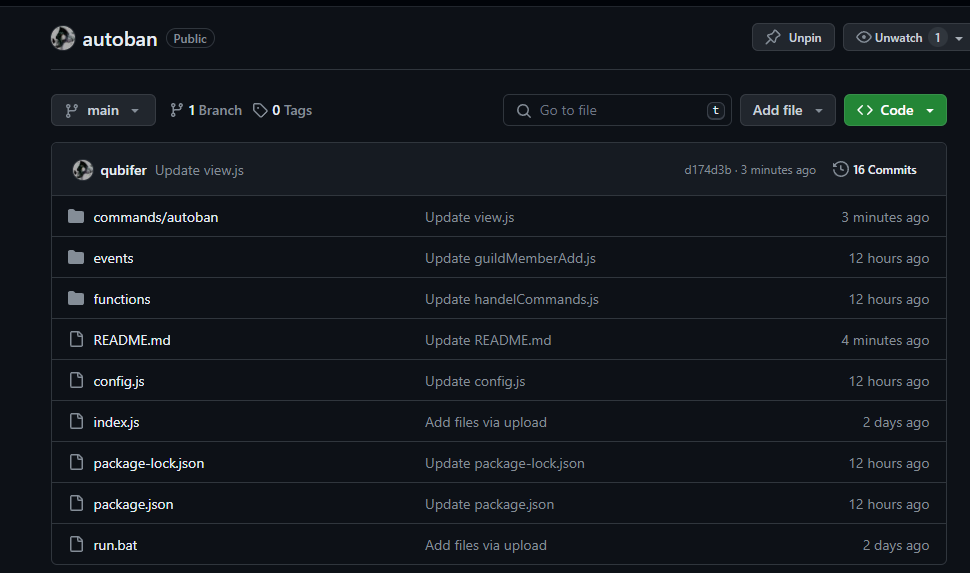Click the functions folder icon
Viewport: 970px width, 573px height.
click(x=76, y=299)
